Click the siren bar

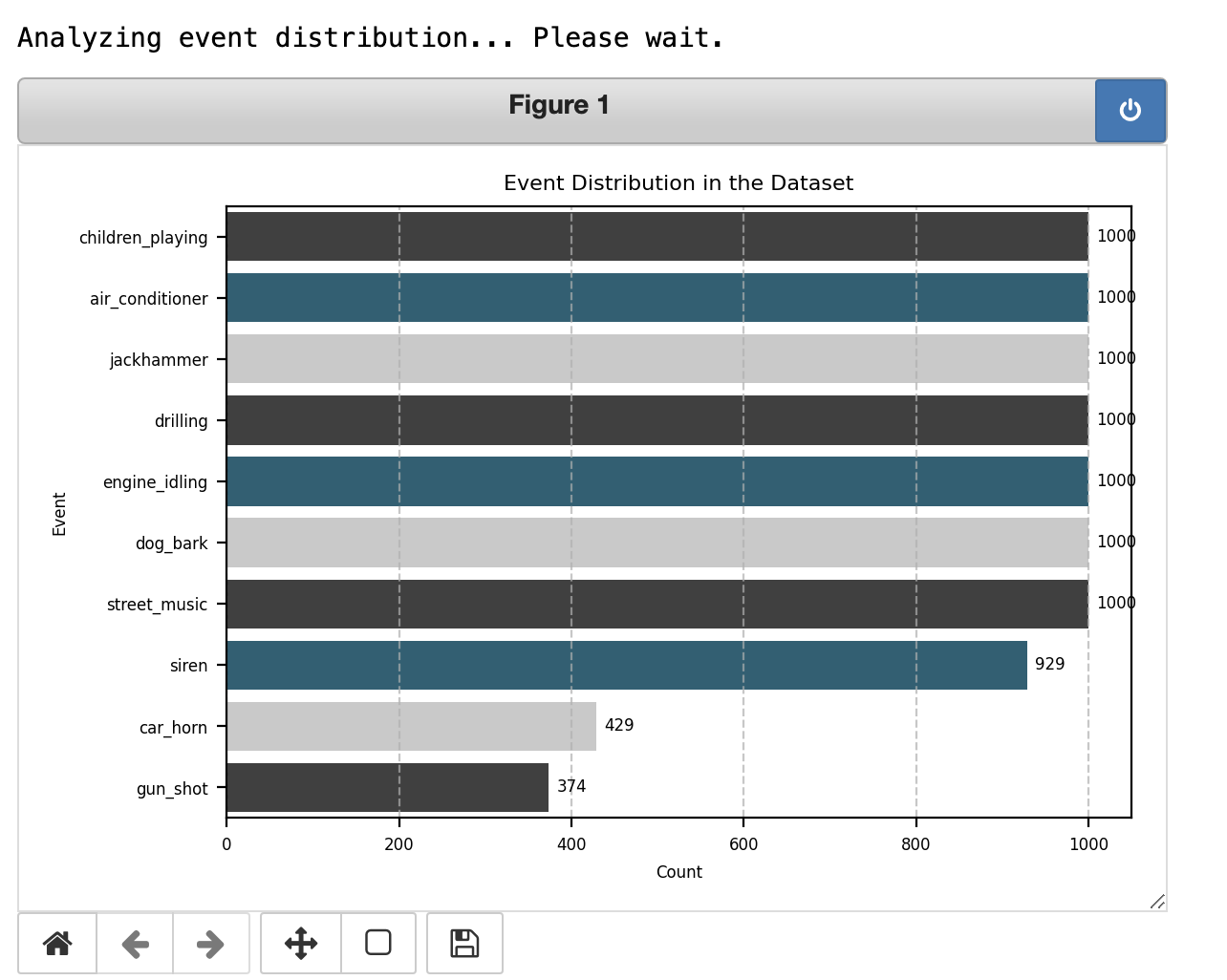pos(627,665)
